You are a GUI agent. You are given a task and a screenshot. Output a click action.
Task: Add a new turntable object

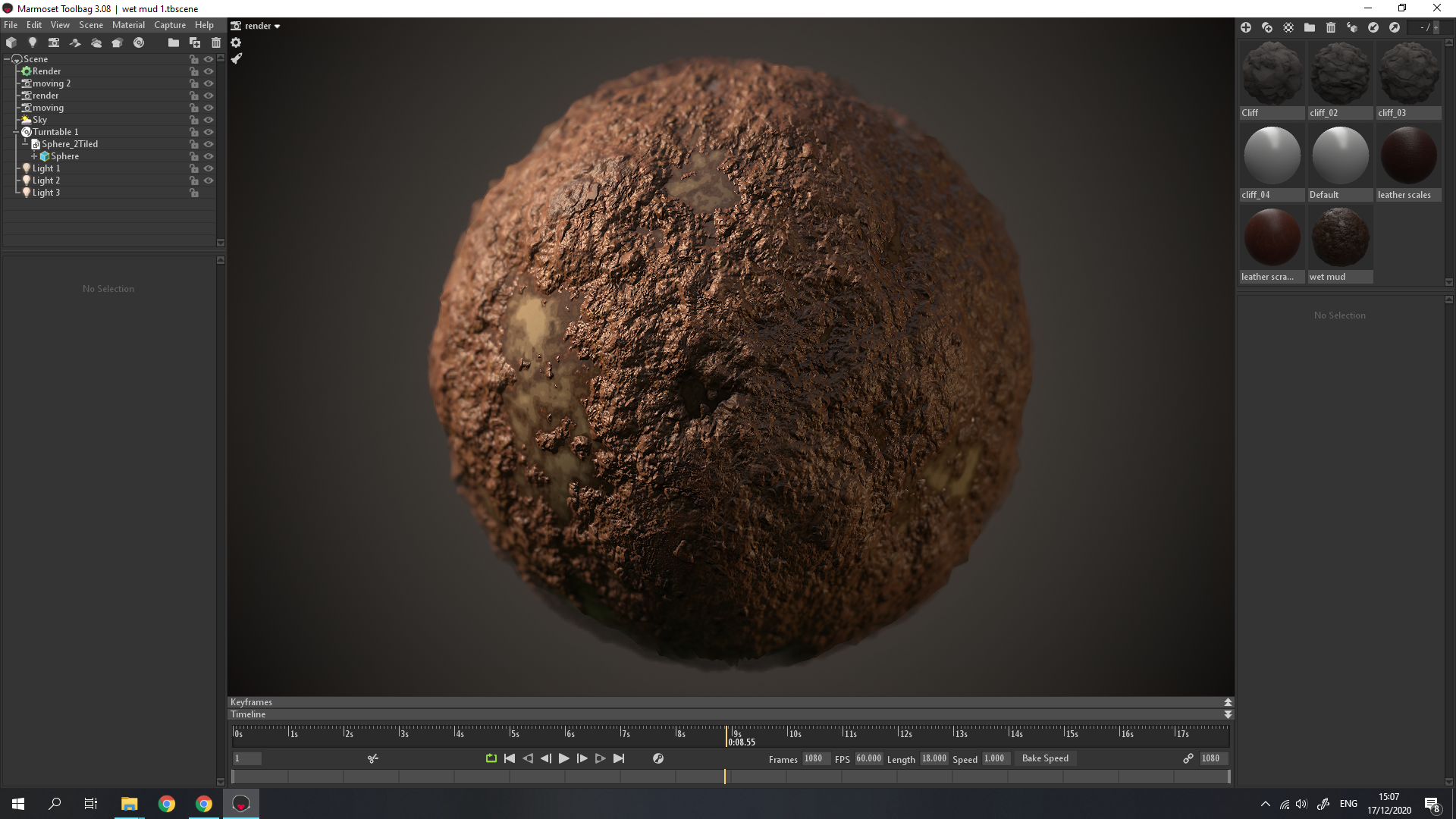[x=139, y=42]
